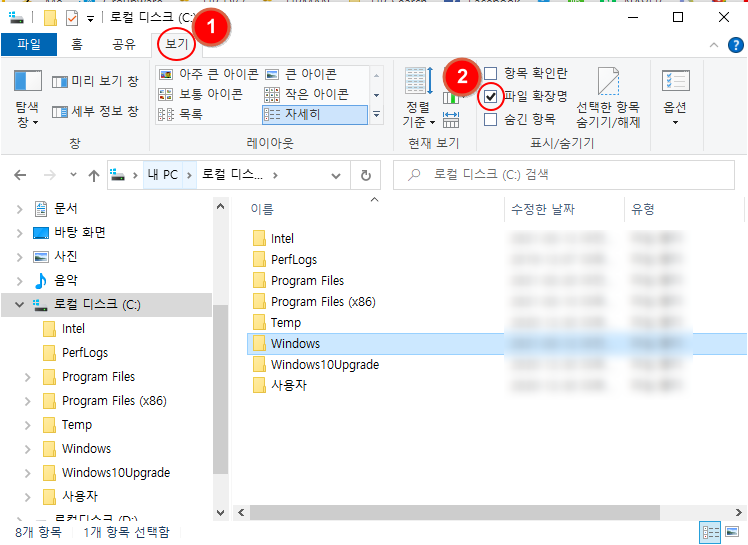Open the 정렬 기준 sort menu

point(419,98)
